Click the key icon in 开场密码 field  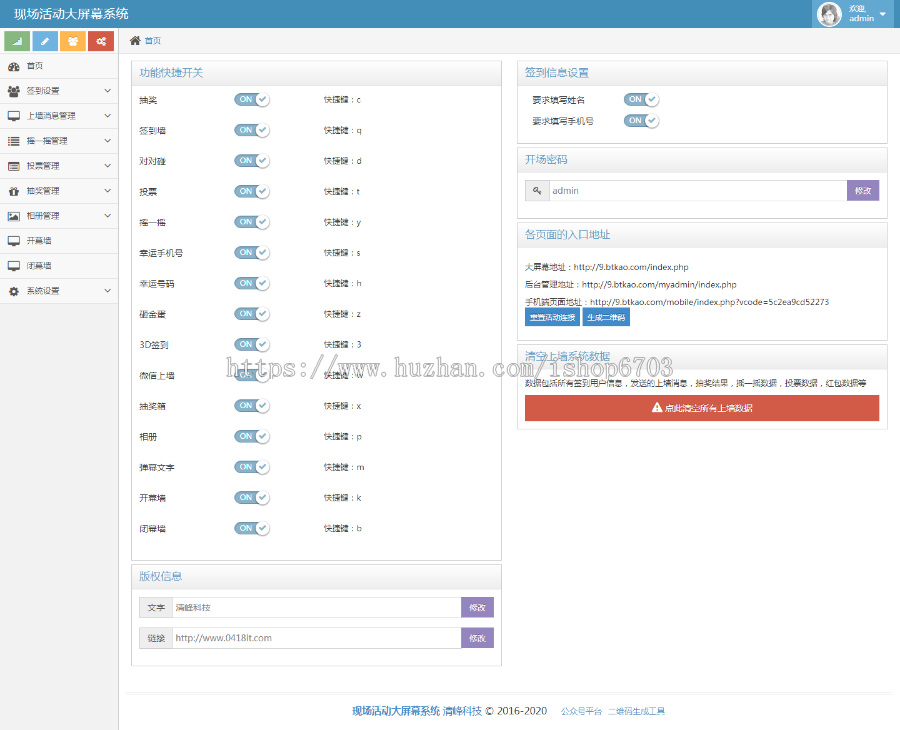[537, 191]
